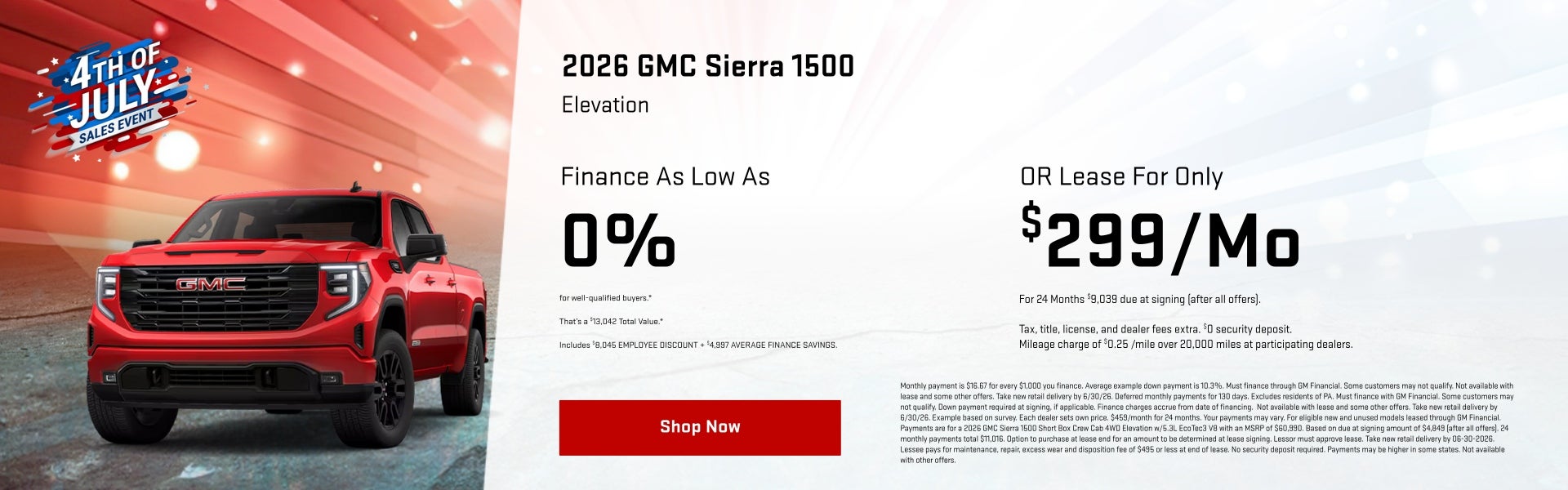Click the OR Lease For Only heading
Screen dimensions: 1568x490
(x=1121, y=176)
